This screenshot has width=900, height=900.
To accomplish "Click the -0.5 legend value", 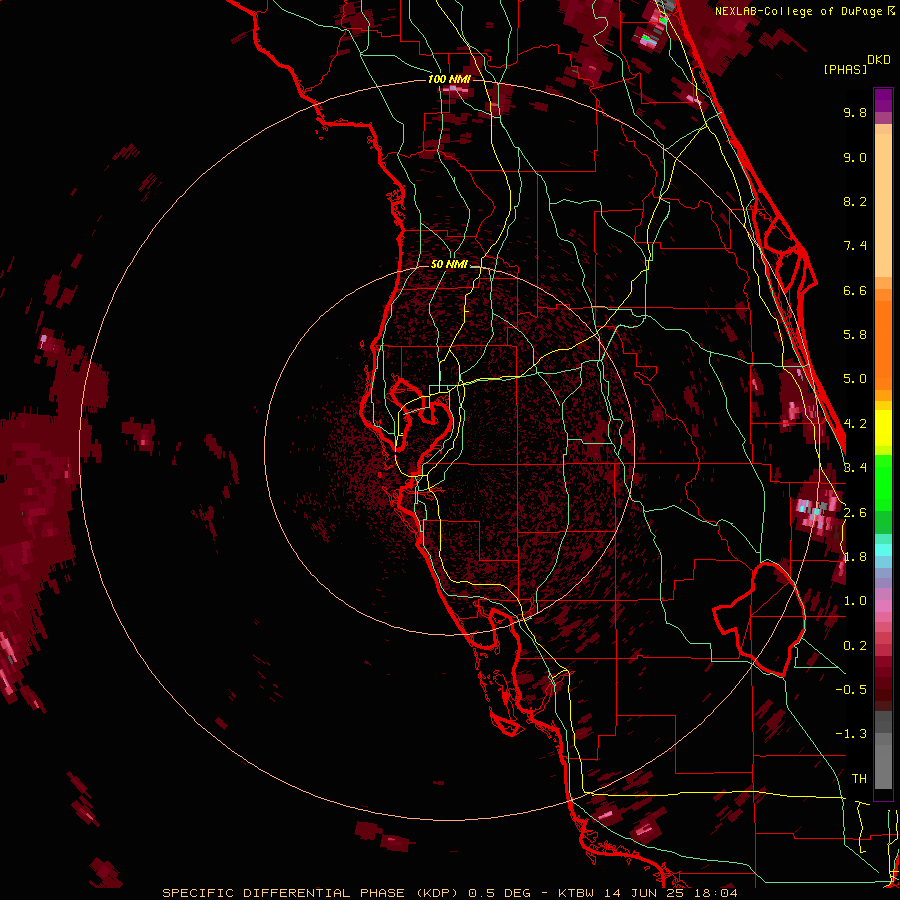I will point(851,690).
